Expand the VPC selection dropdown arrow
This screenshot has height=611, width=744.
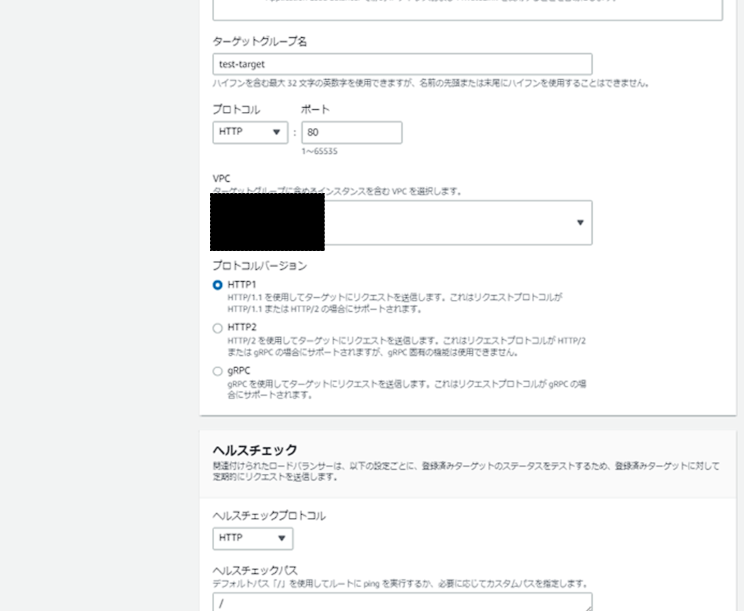coord(580,223)
